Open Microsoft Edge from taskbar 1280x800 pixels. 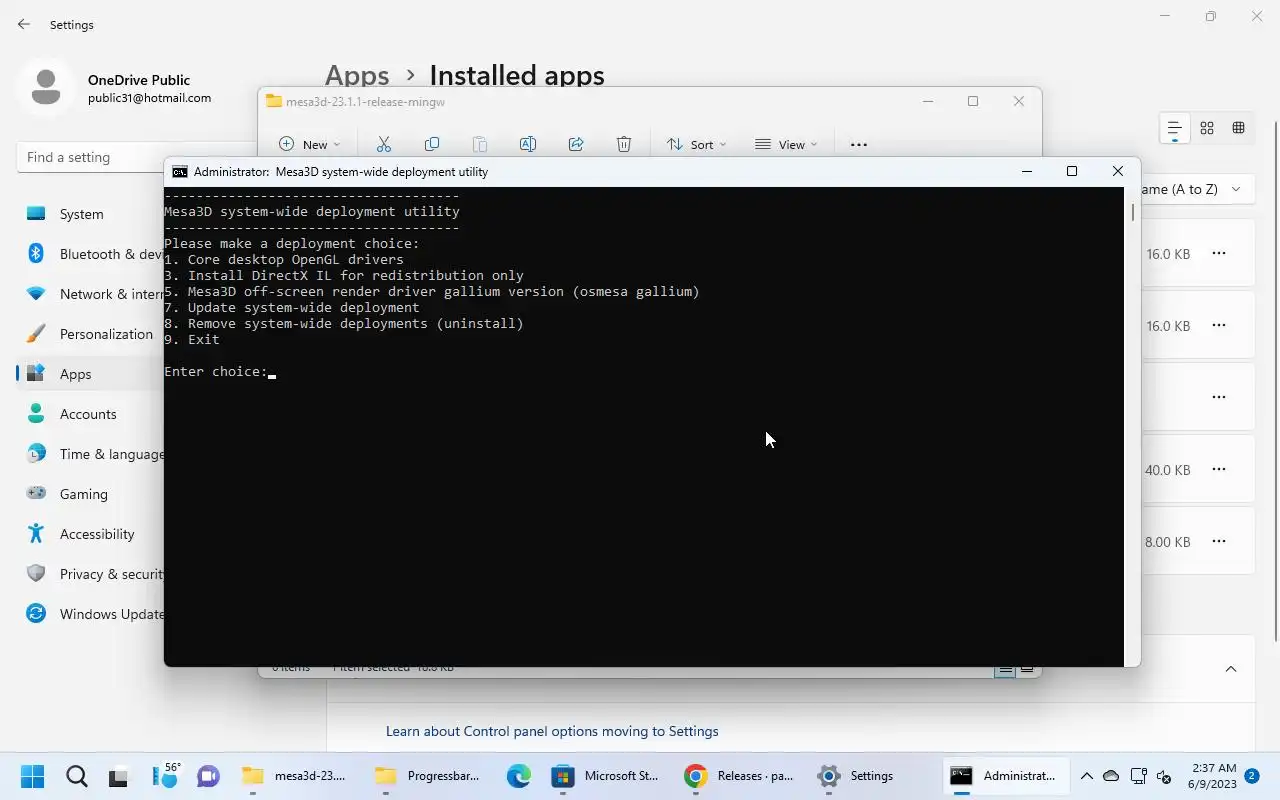pyautogui.click(x=518, y=776)
